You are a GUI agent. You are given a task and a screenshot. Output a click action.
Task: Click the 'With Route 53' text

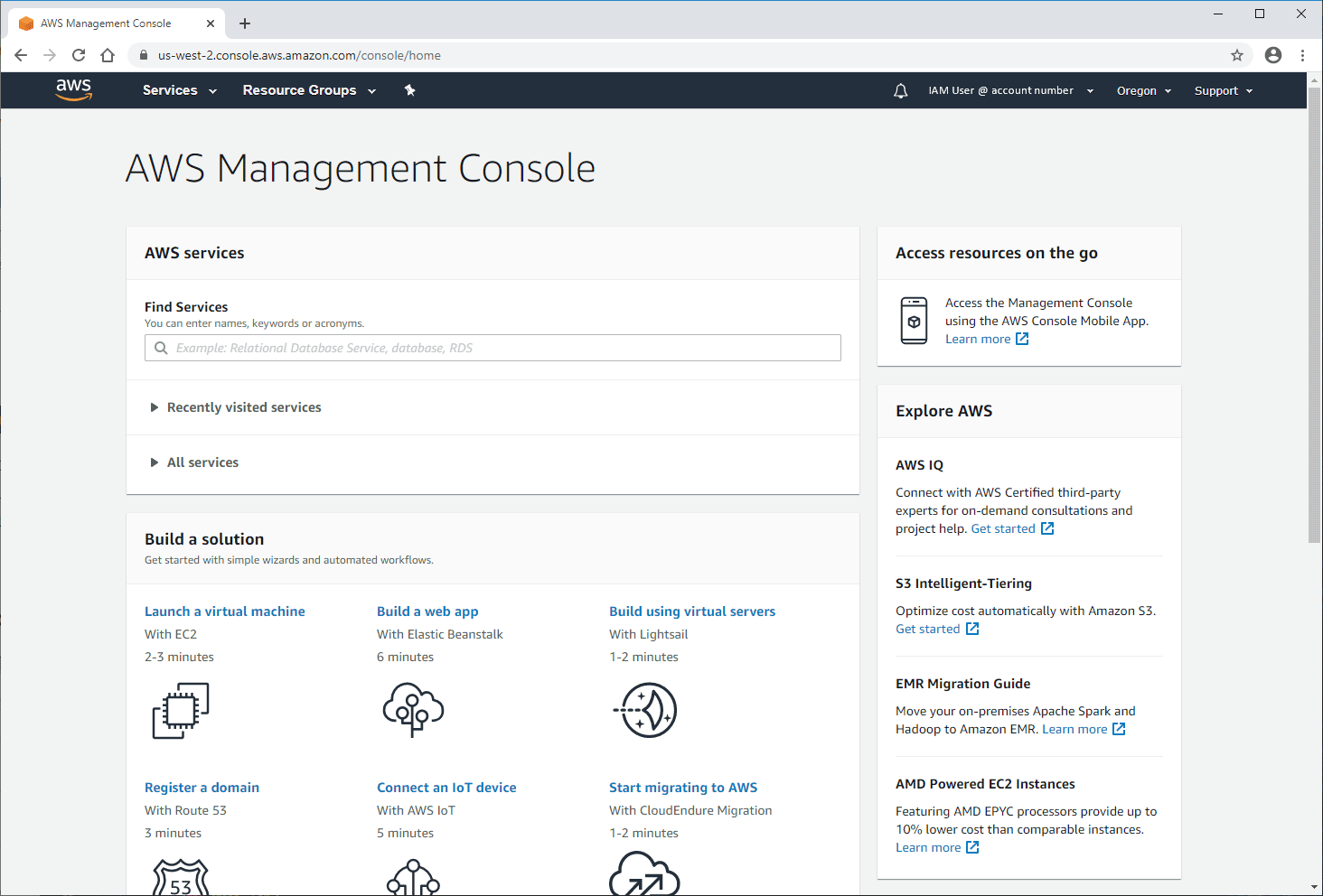click(185, 810)
